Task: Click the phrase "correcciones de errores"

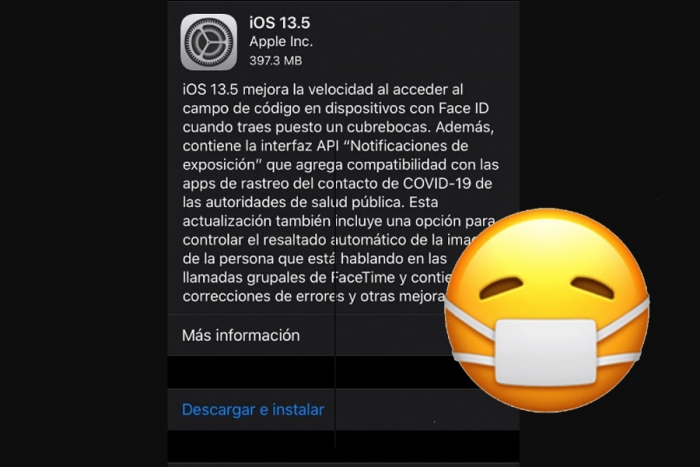Action: point(263,296)
